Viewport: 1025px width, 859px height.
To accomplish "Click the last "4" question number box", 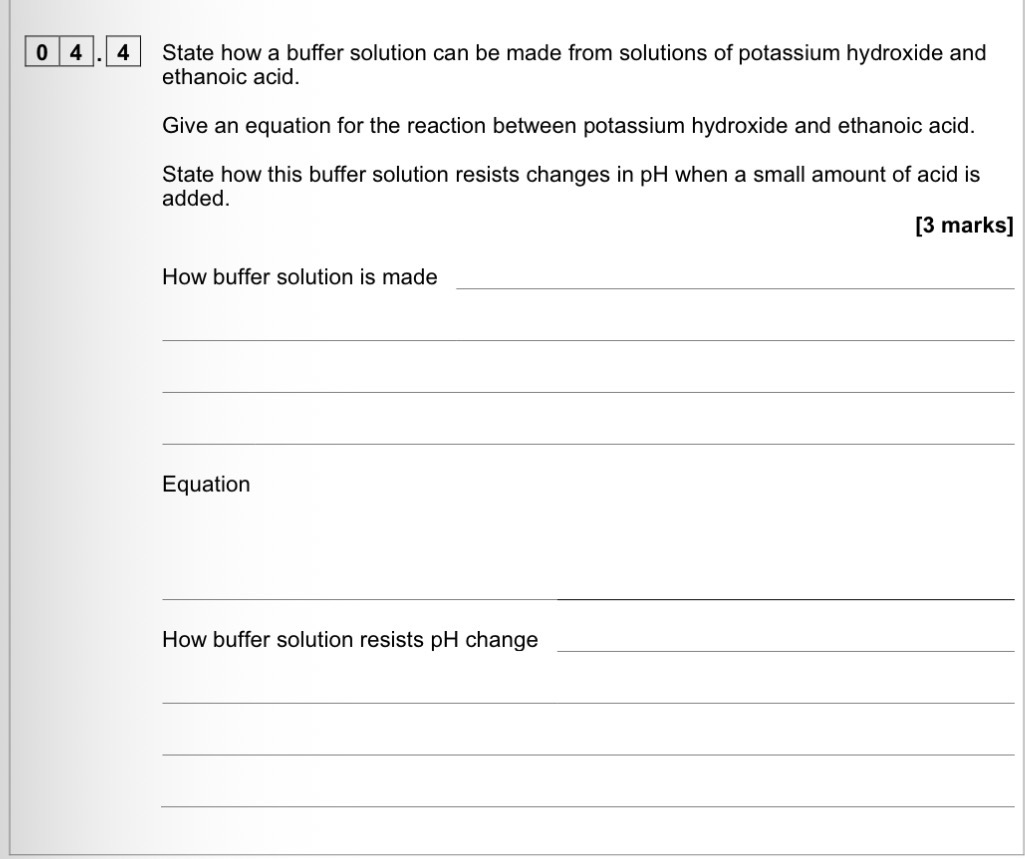I will (124, 53).
